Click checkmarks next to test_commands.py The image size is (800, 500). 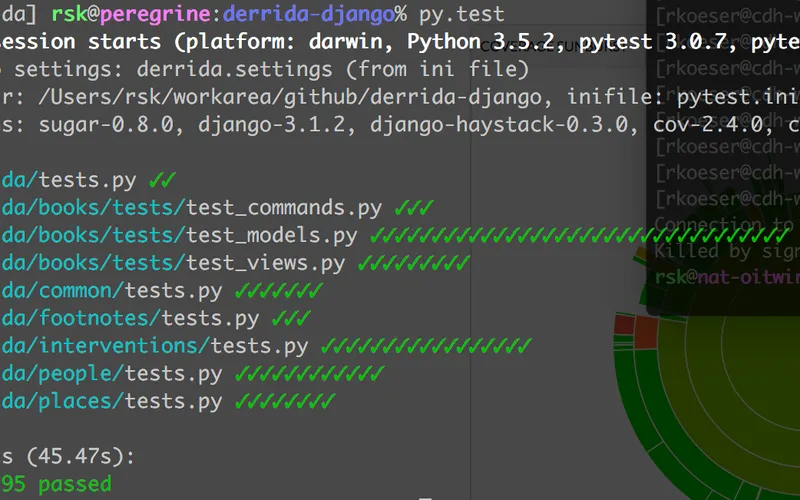point(414,209)
